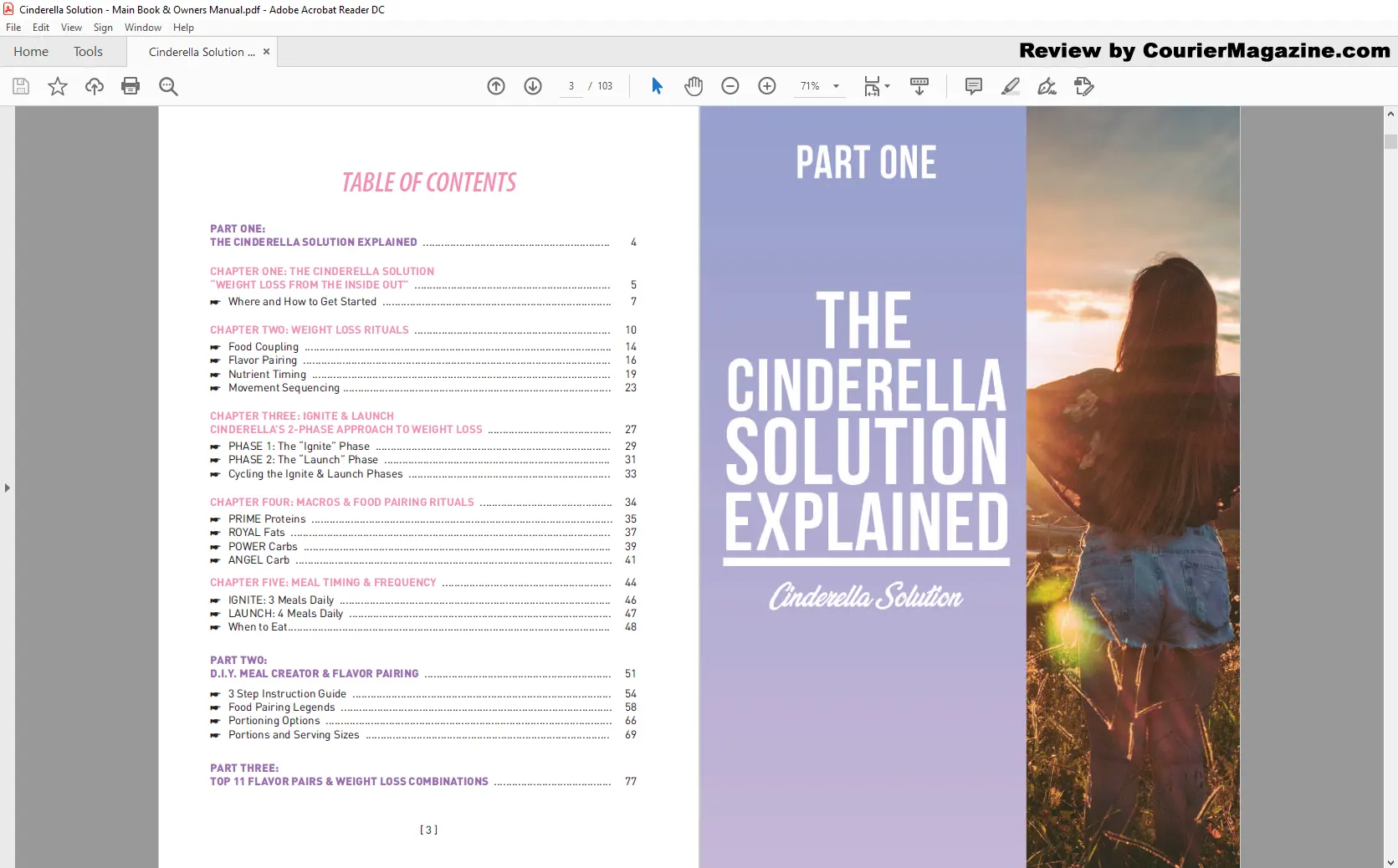
Task: Zoom out with the minus icon
Action: point(730,86)
